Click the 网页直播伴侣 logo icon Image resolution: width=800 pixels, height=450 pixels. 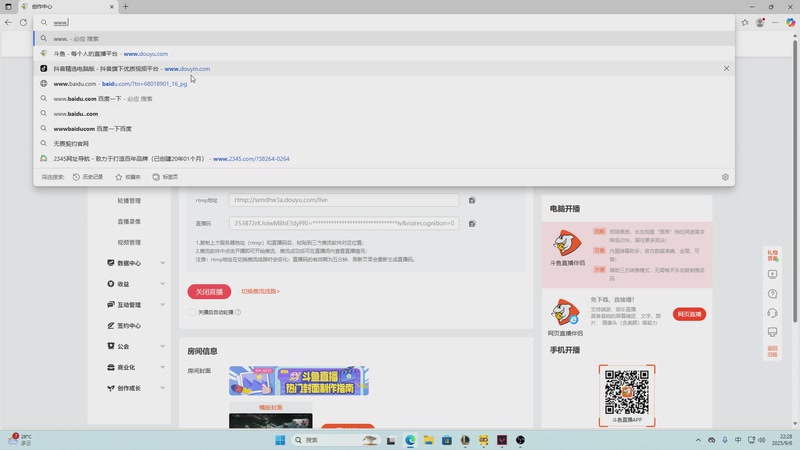click(x=565, y=312)
